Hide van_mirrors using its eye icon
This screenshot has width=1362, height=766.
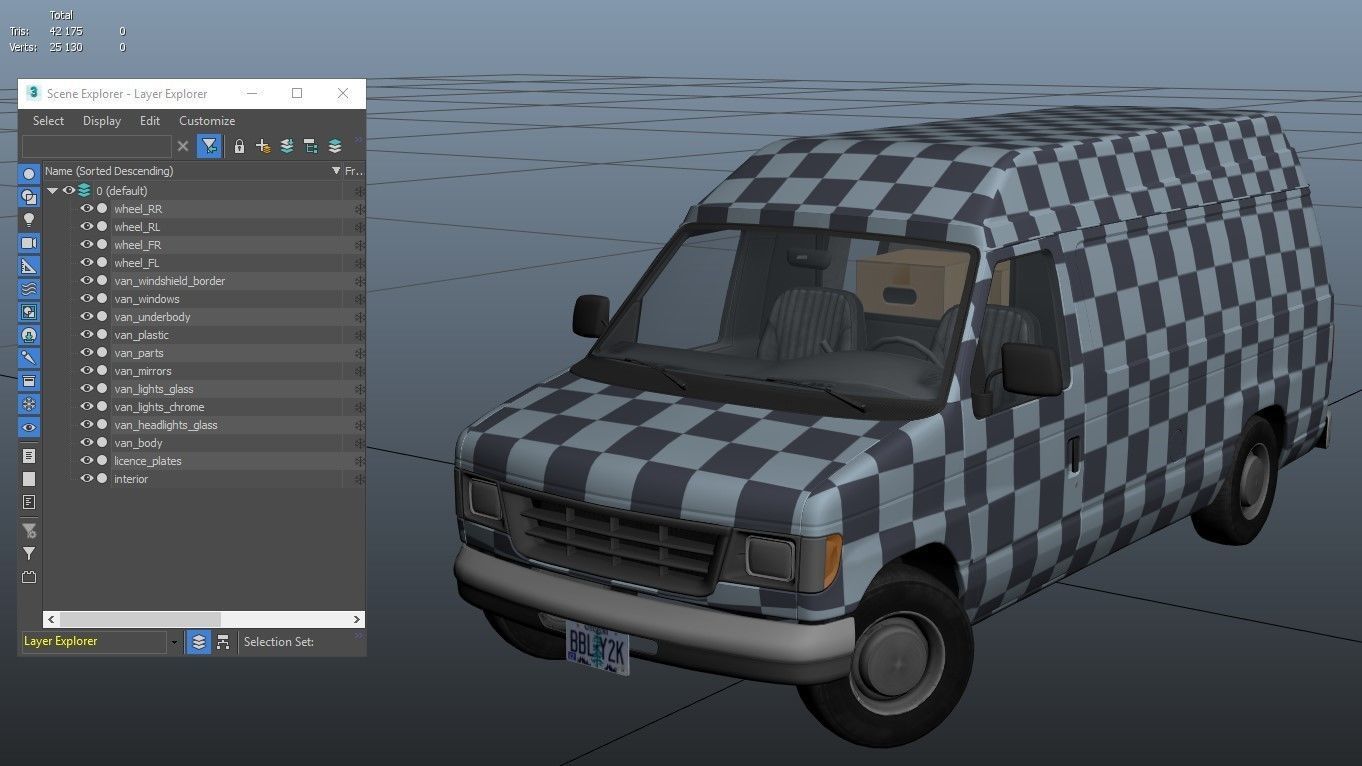[87, 371]
